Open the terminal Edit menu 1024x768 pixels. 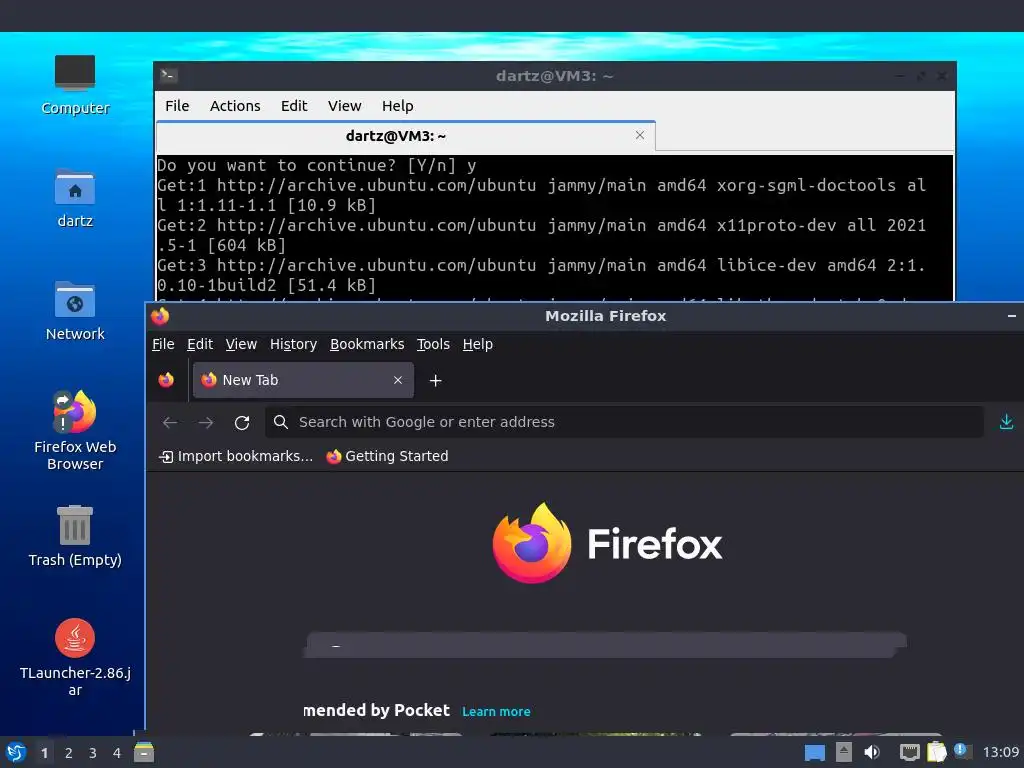tap(294, 106)
